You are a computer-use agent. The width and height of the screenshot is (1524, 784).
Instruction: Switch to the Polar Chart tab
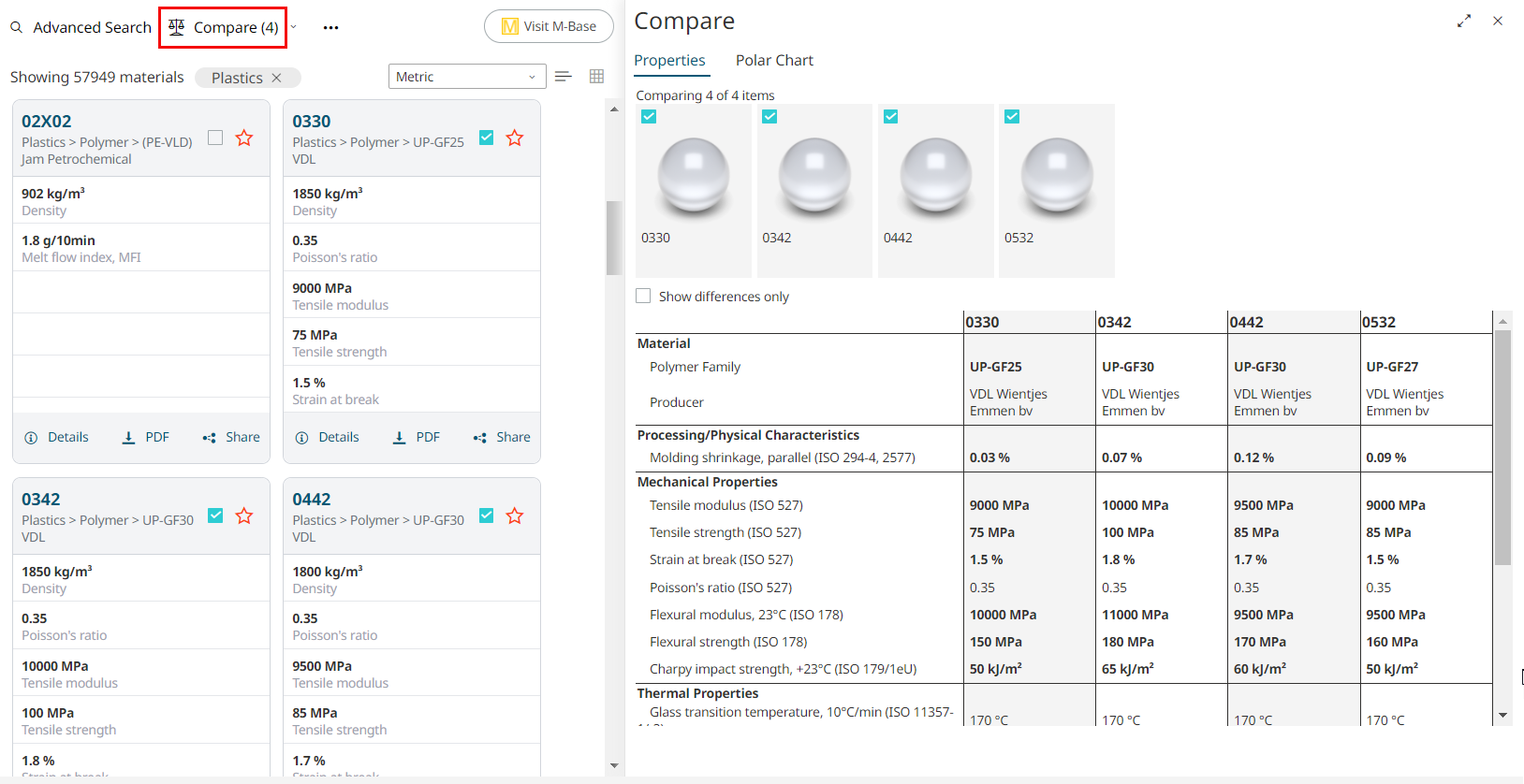pos(774,60)
